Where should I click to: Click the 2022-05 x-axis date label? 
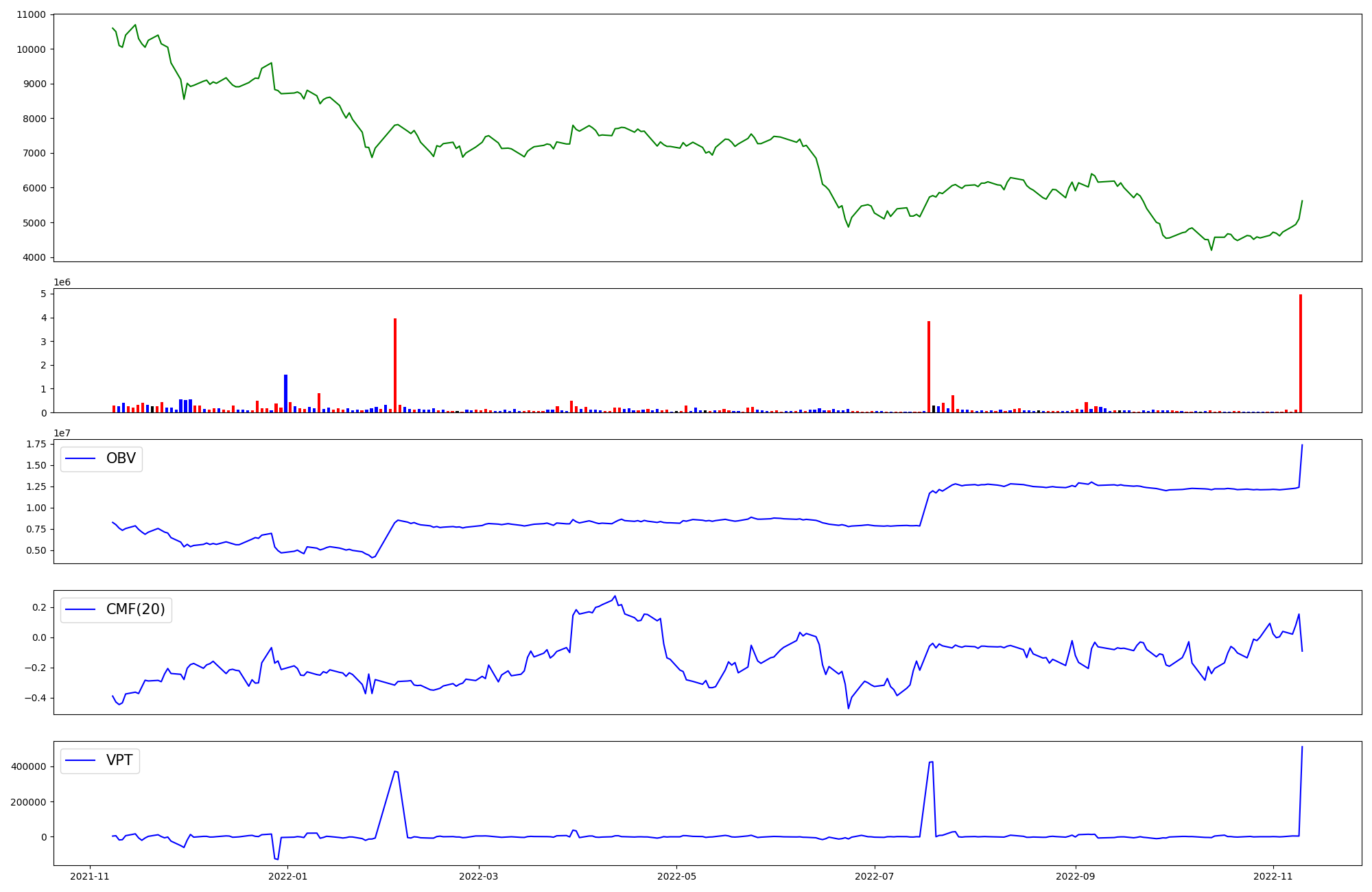(x=677, y=876)
